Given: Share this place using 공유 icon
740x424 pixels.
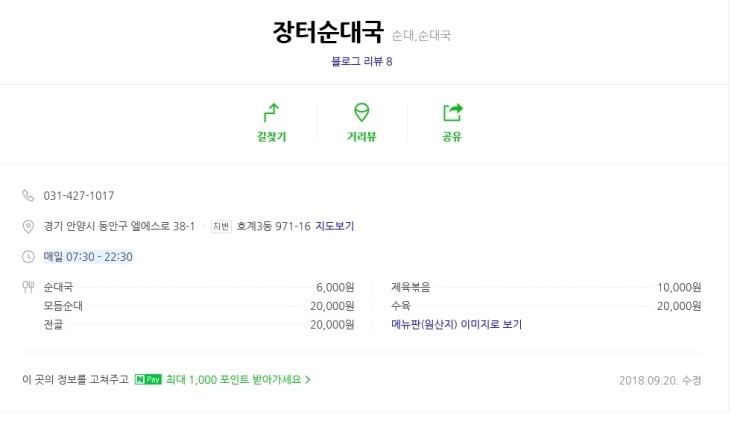Looking at the screenshot, I should (452, 113).
